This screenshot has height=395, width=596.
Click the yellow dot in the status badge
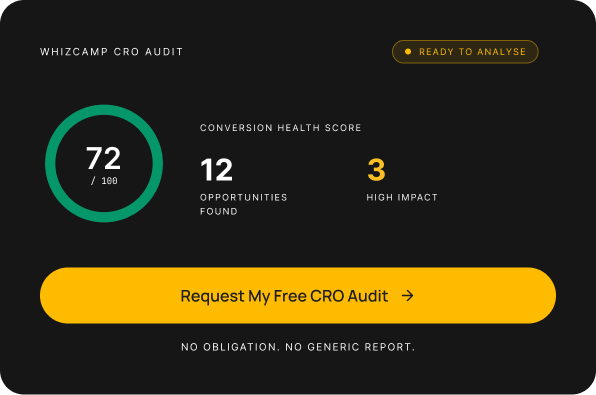pyautogui.click(x=408, y=52)
